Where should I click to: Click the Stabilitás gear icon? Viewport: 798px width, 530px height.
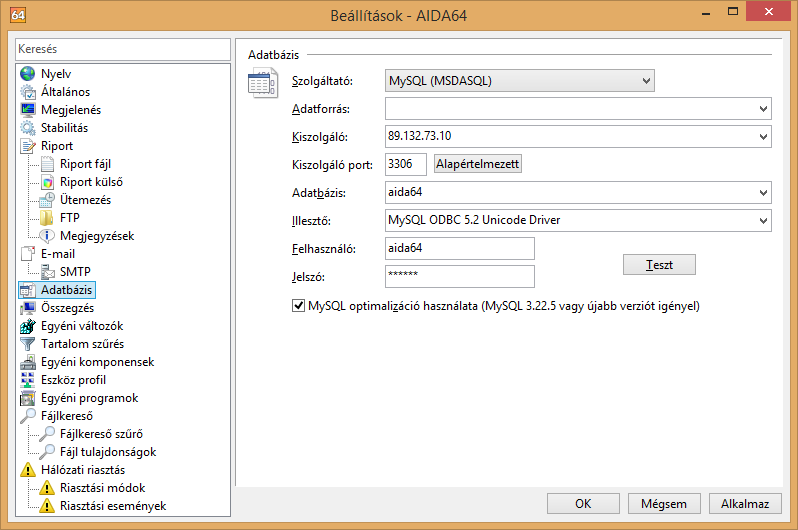pos(27,128)
